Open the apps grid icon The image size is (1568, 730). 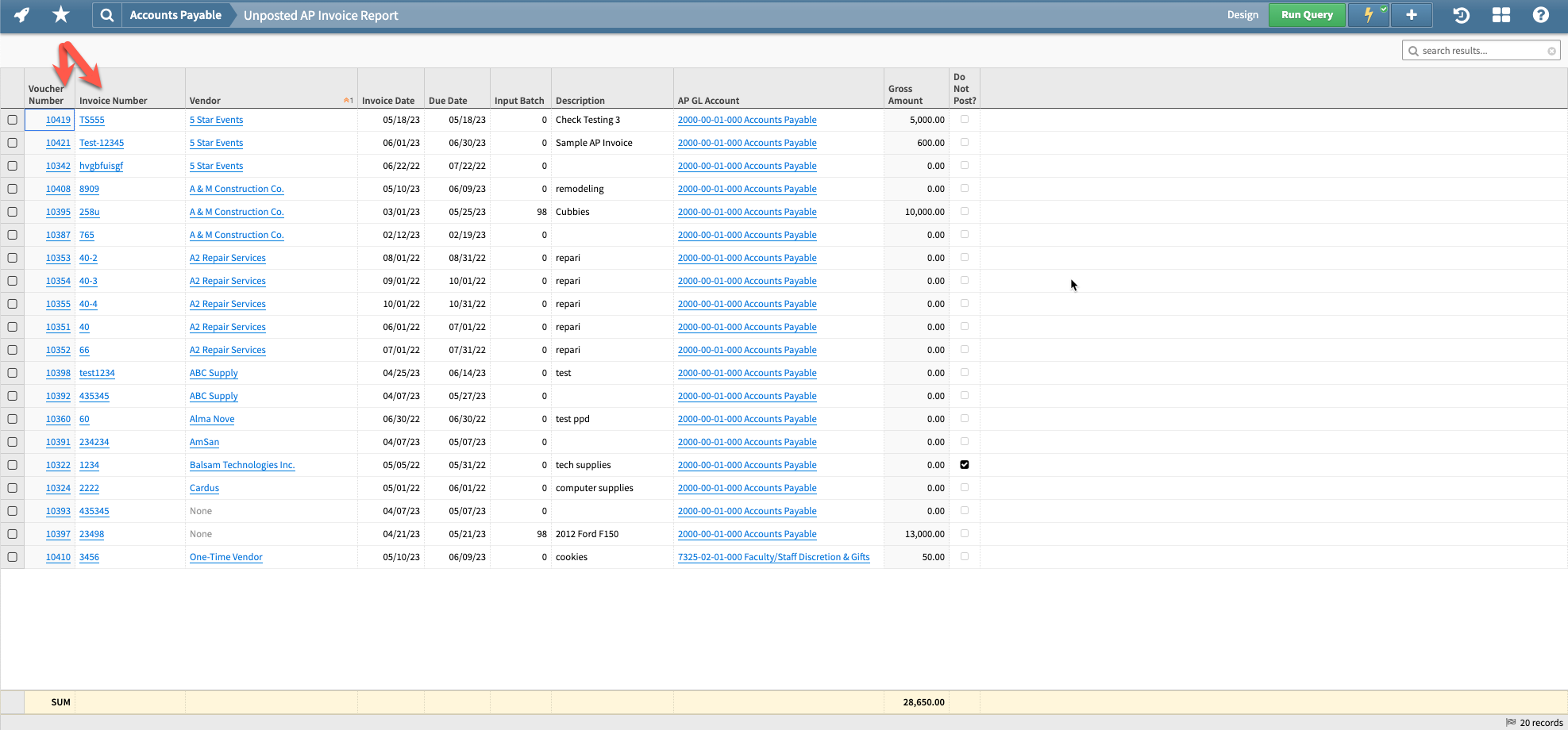click(1501, 14)
